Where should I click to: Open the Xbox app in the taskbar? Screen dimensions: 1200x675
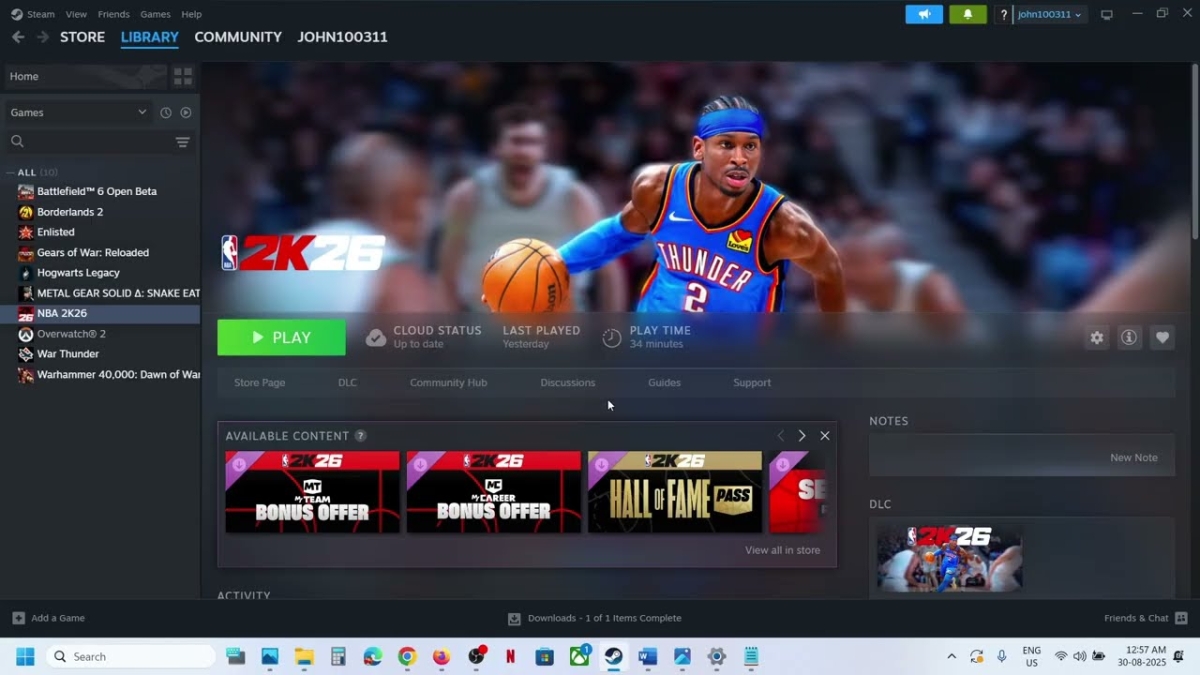579,657
